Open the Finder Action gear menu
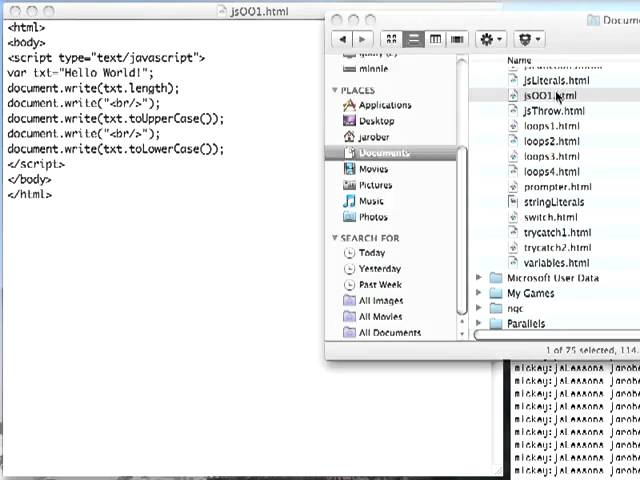Image resolution: width=640 pixels, height=480 pixels. (491, 39)
